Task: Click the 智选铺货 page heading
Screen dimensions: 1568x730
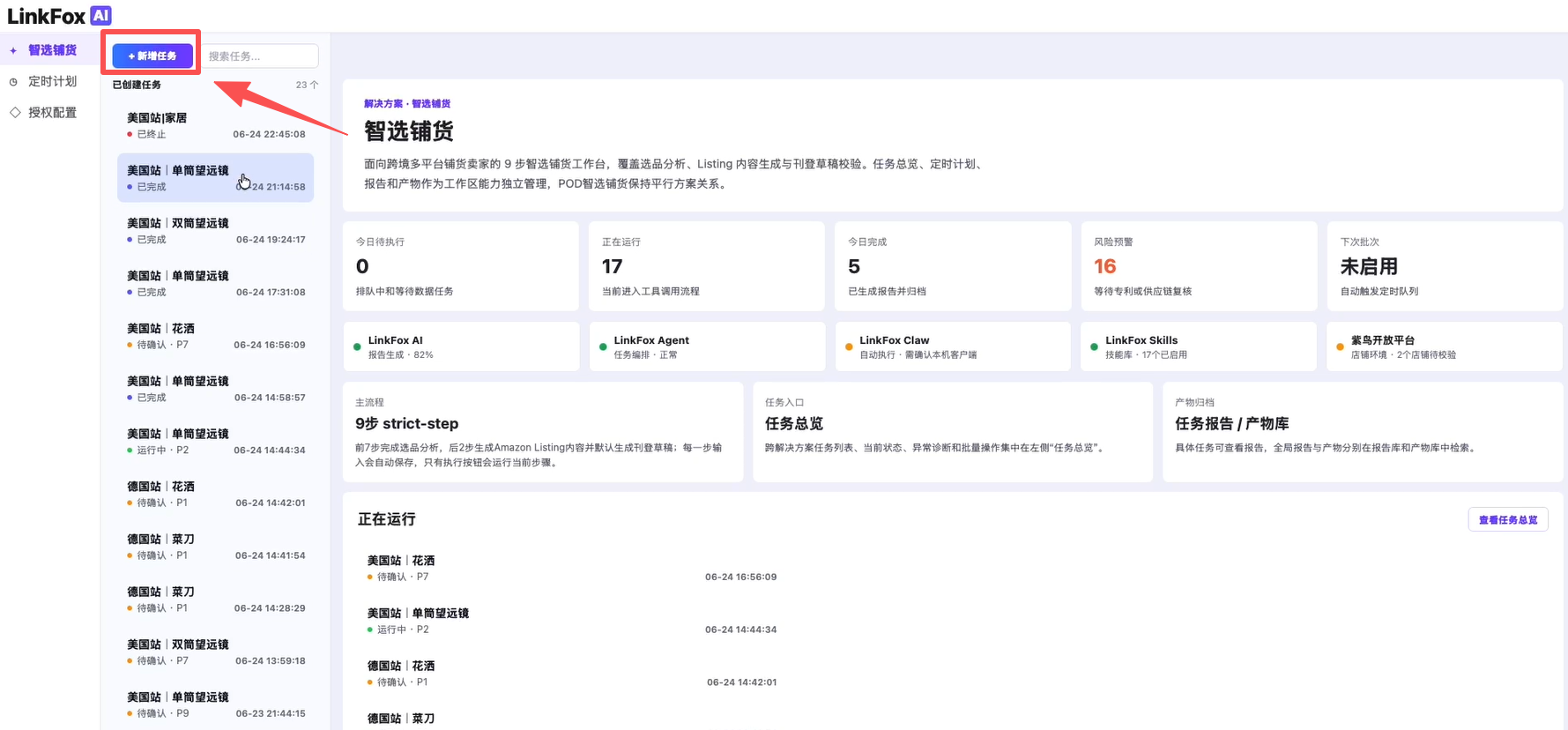Action: click(x=409, y=131)
